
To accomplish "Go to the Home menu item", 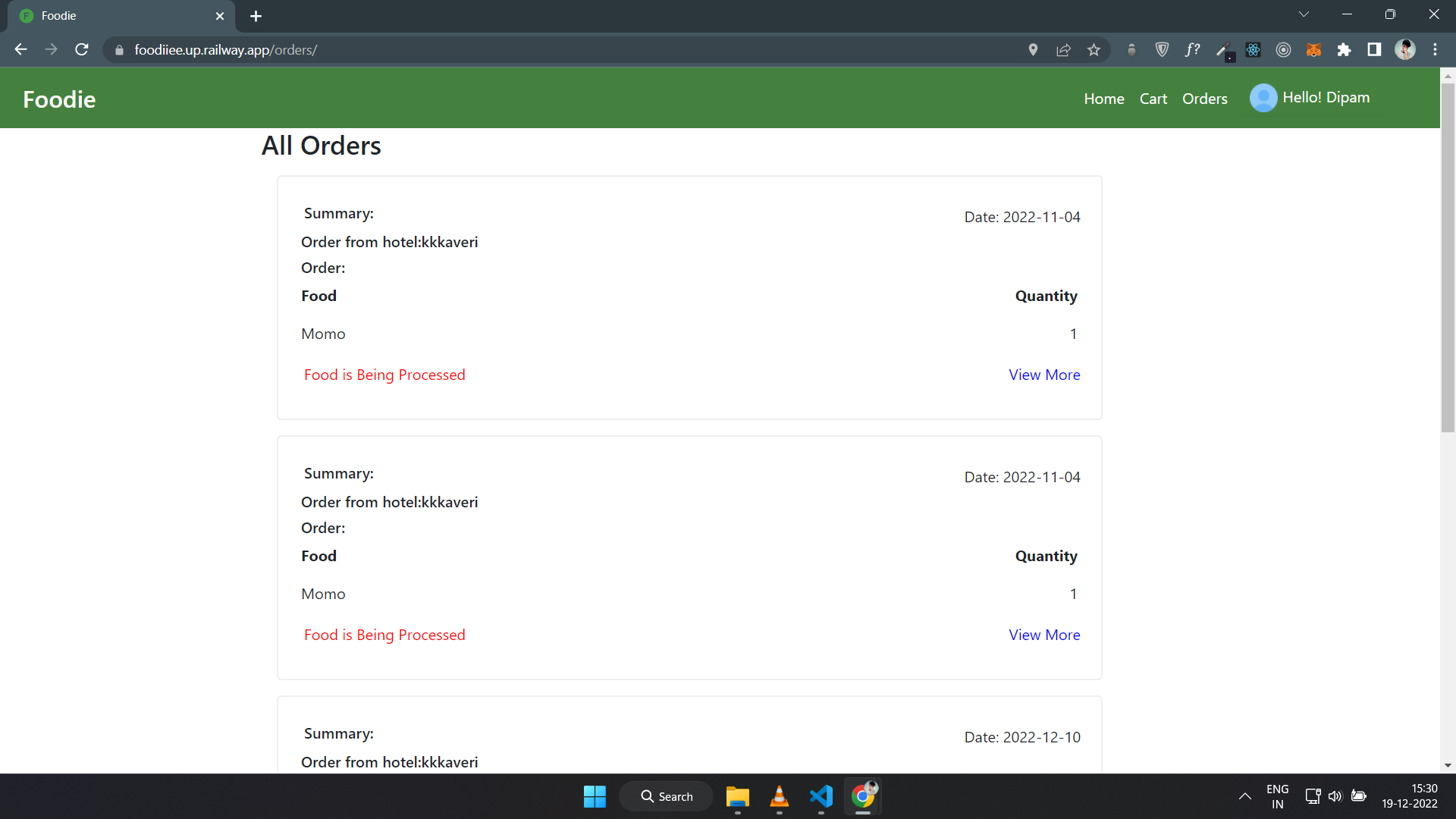I will [x=1104, y=99].
